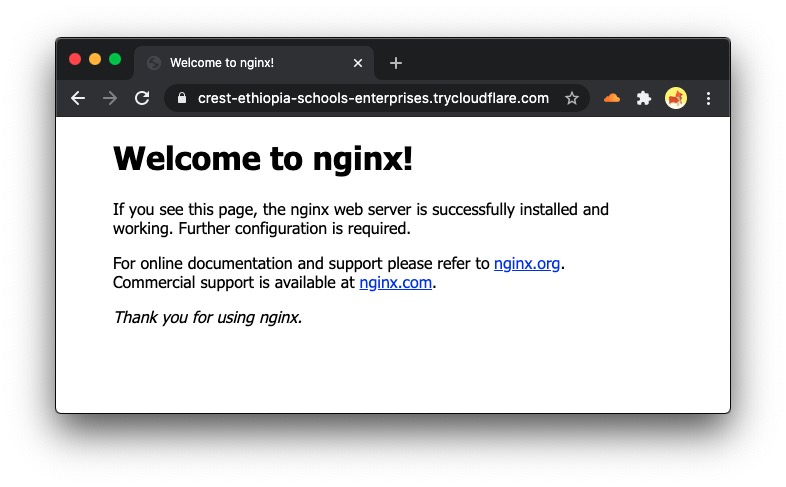Maximize the window with the green button
786x487 pixels.
(115, 59)
